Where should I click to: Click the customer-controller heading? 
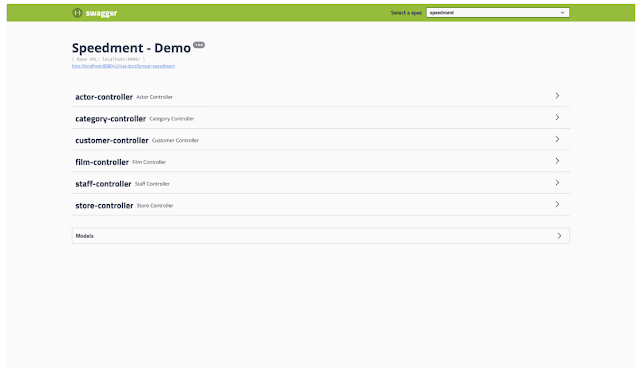(112, 140)
